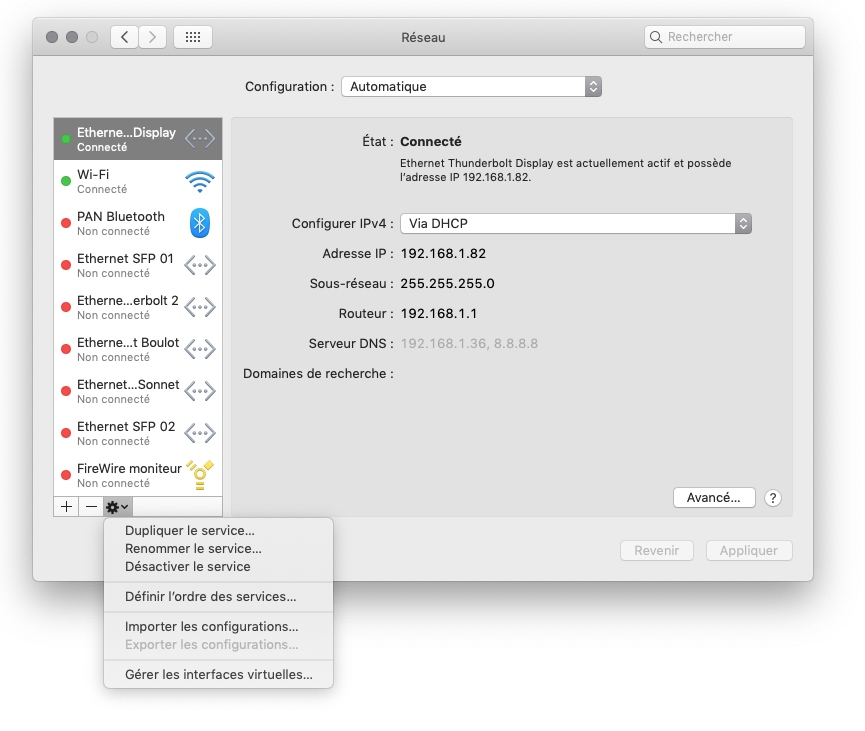The image size is (865, 731).
Task: Choose Renommer le service… from the menu
Action: (x=218, y=549)
